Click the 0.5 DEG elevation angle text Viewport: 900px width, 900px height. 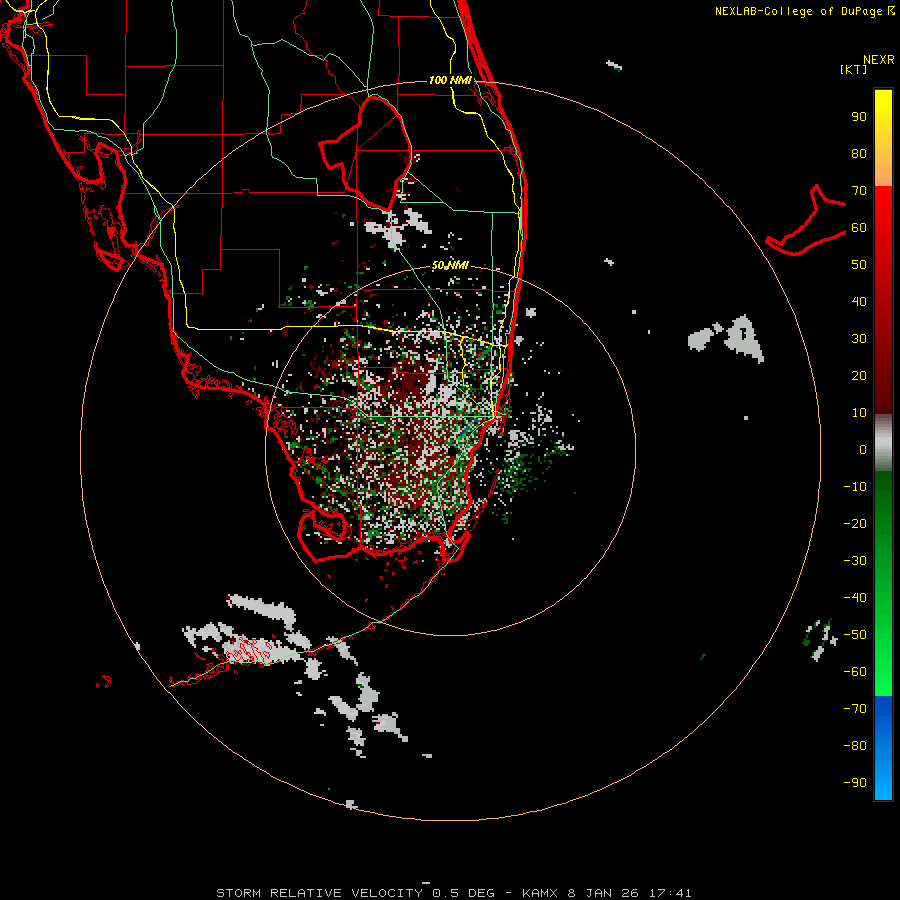tap(463, 893)
